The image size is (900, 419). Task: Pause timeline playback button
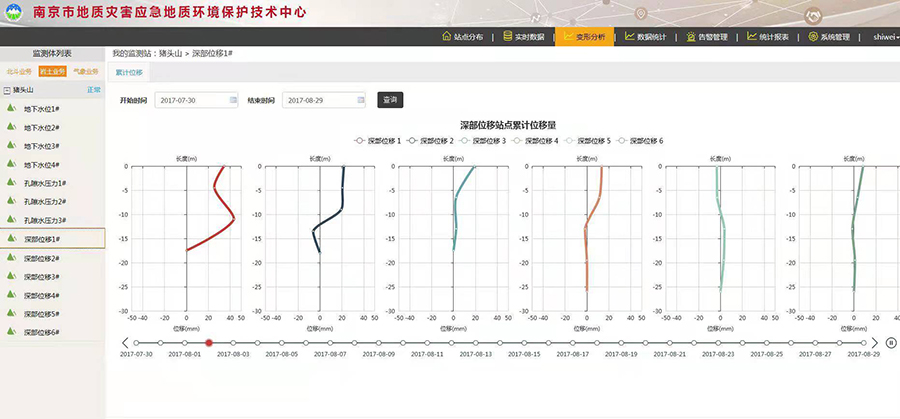(x=891, y=342)
